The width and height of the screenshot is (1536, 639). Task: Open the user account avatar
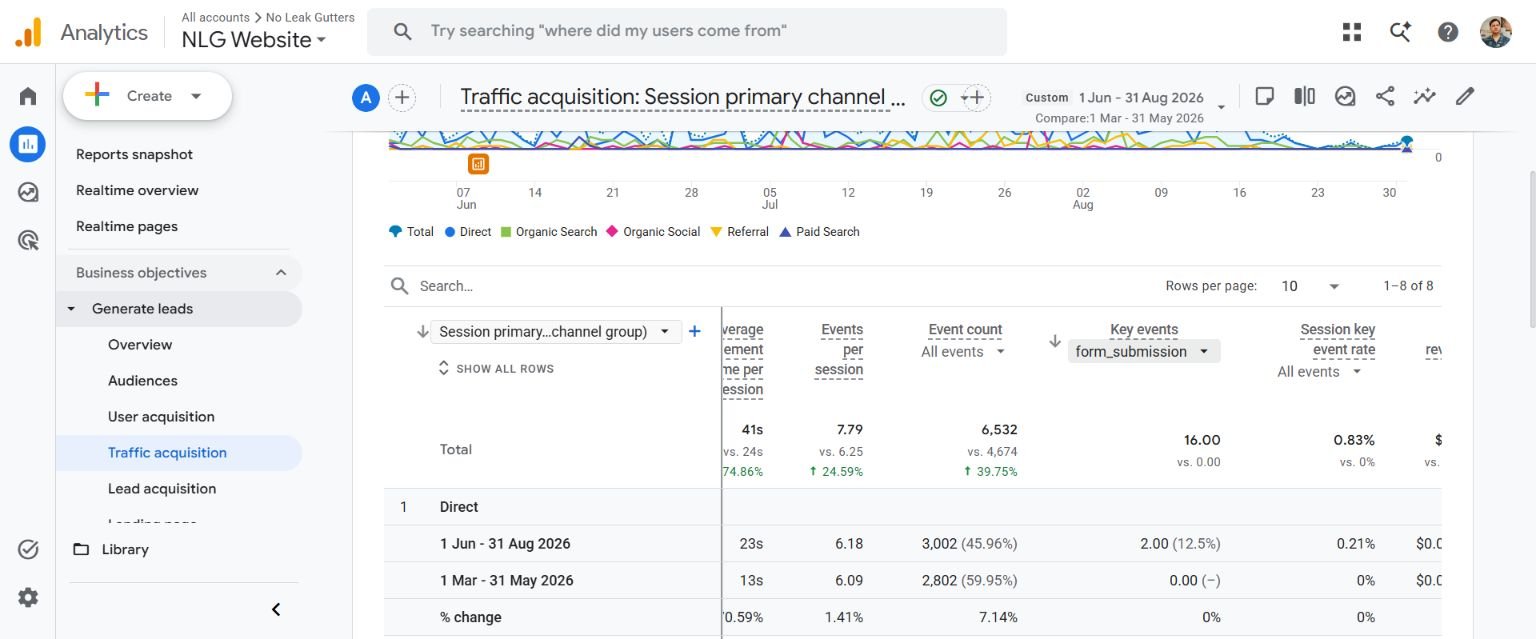click(x=1496, y=32)
